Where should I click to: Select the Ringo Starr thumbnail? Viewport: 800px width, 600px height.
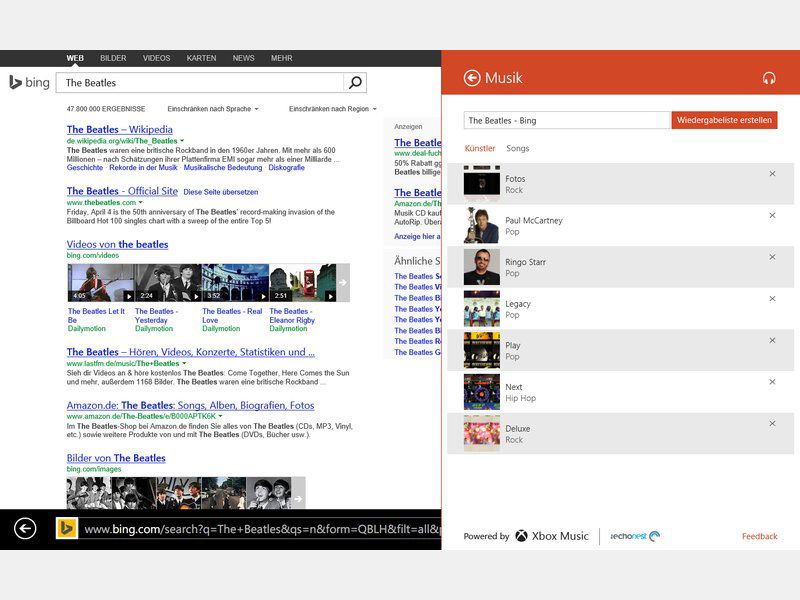482,267
